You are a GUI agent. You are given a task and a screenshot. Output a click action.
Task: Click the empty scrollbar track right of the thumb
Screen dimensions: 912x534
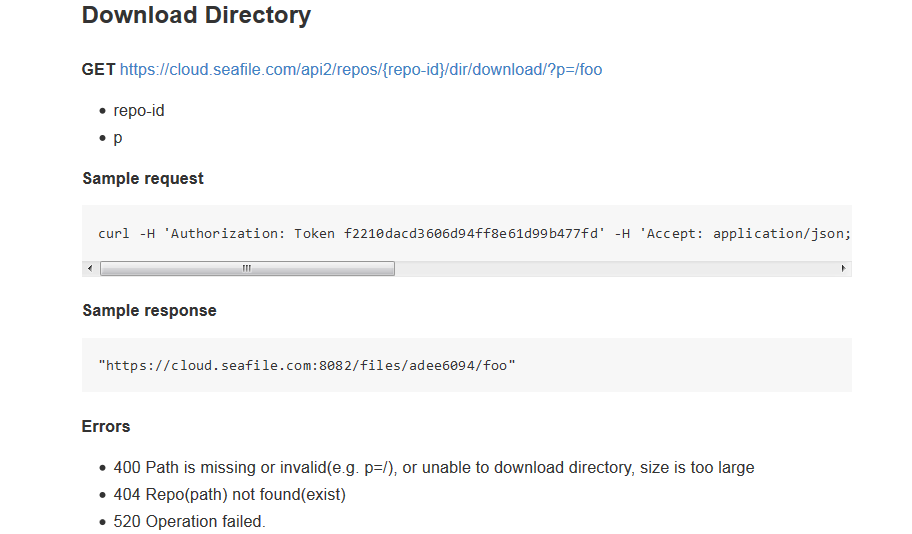point(615,268)
